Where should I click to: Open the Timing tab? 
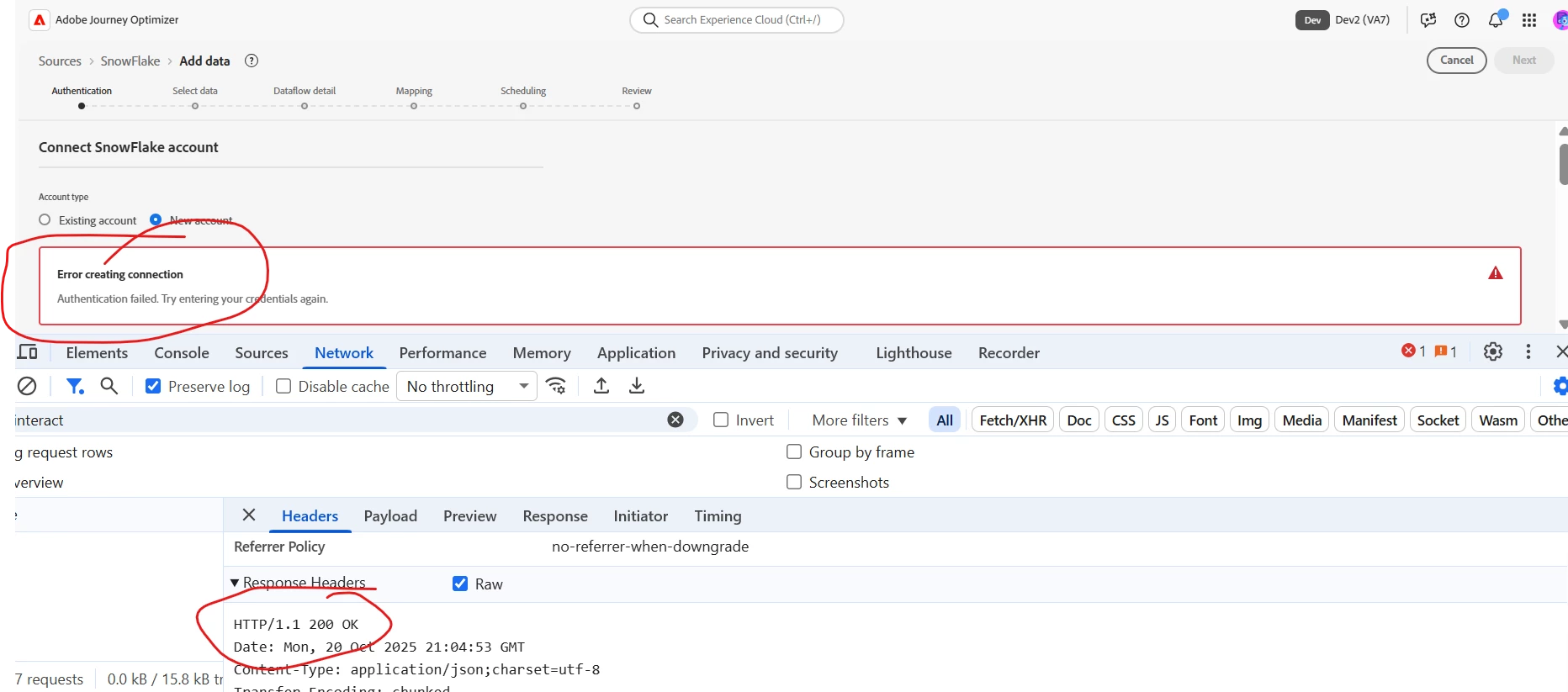[x=718, y=515]
